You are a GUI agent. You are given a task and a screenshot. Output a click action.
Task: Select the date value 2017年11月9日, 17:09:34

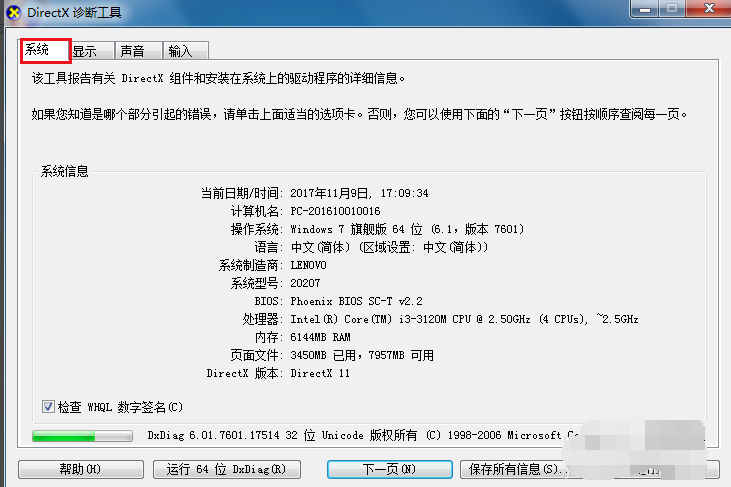coord(359,193)
